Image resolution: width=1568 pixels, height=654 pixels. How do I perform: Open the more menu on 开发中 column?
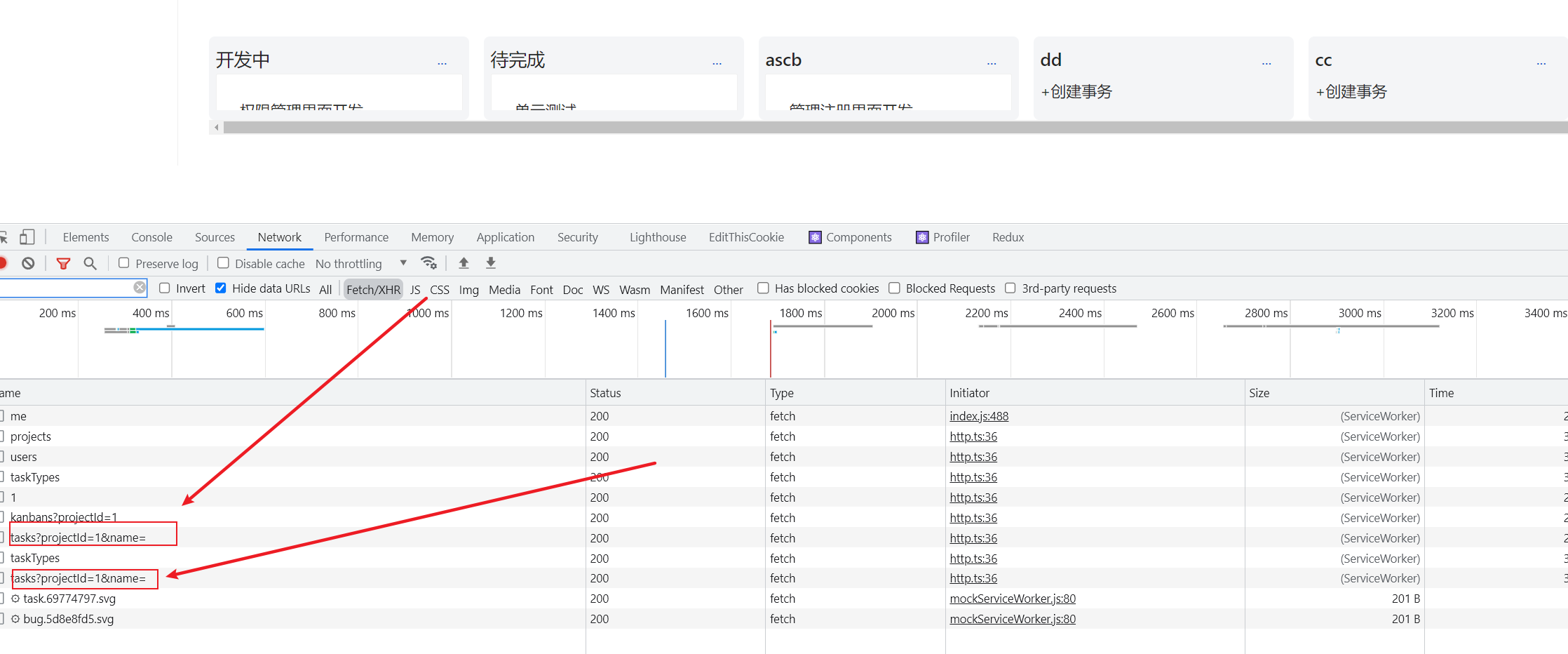pos(442,63)
